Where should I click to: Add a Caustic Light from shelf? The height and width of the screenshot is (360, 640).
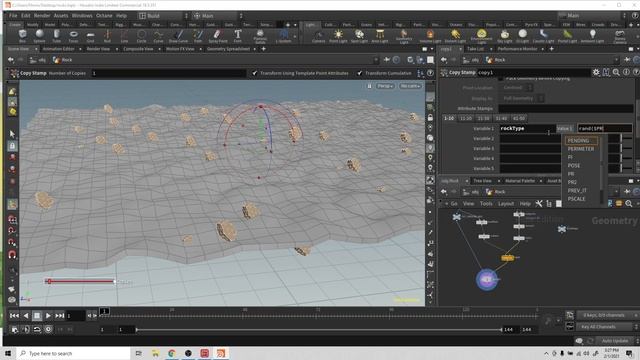click(543, 36)
